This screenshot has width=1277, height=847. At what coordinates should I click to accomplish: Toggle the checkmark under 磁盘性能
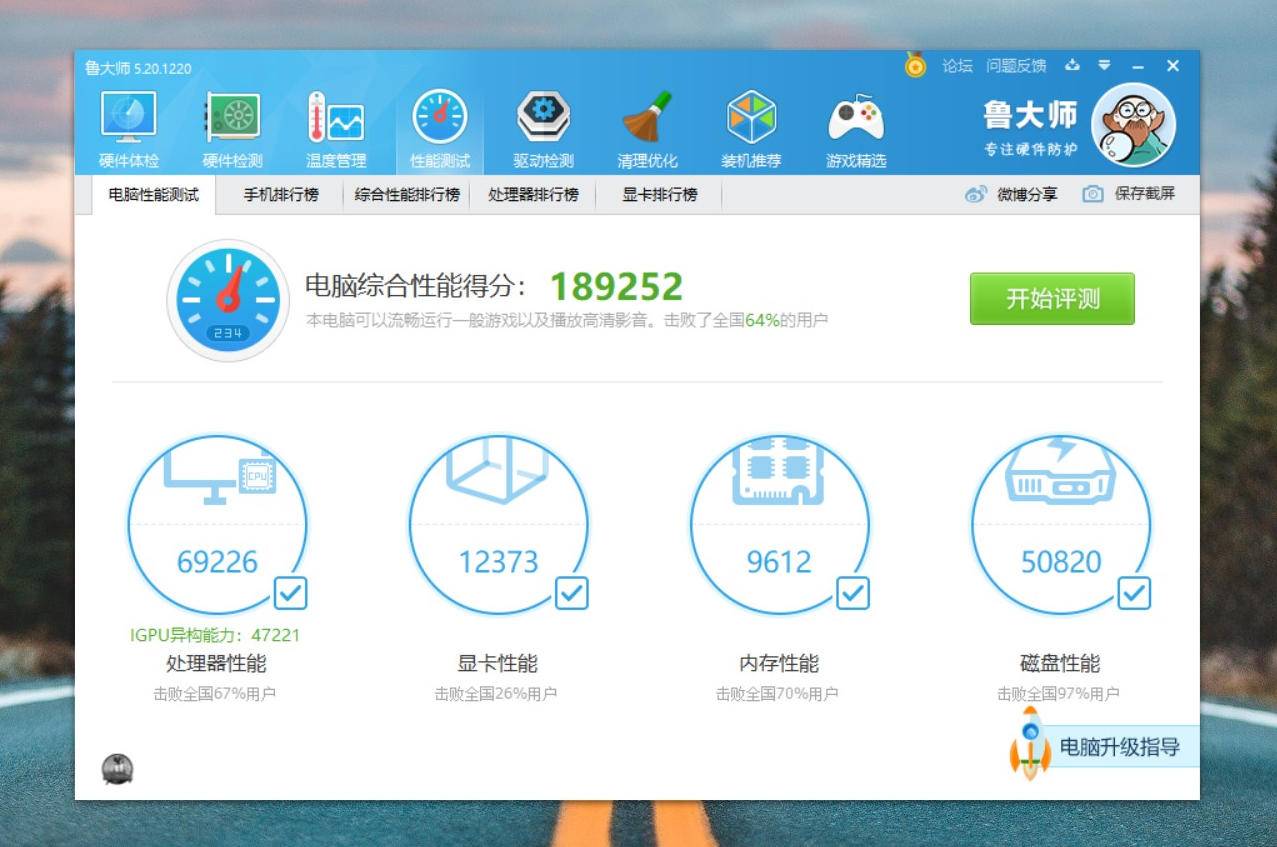pos(1134,595)
